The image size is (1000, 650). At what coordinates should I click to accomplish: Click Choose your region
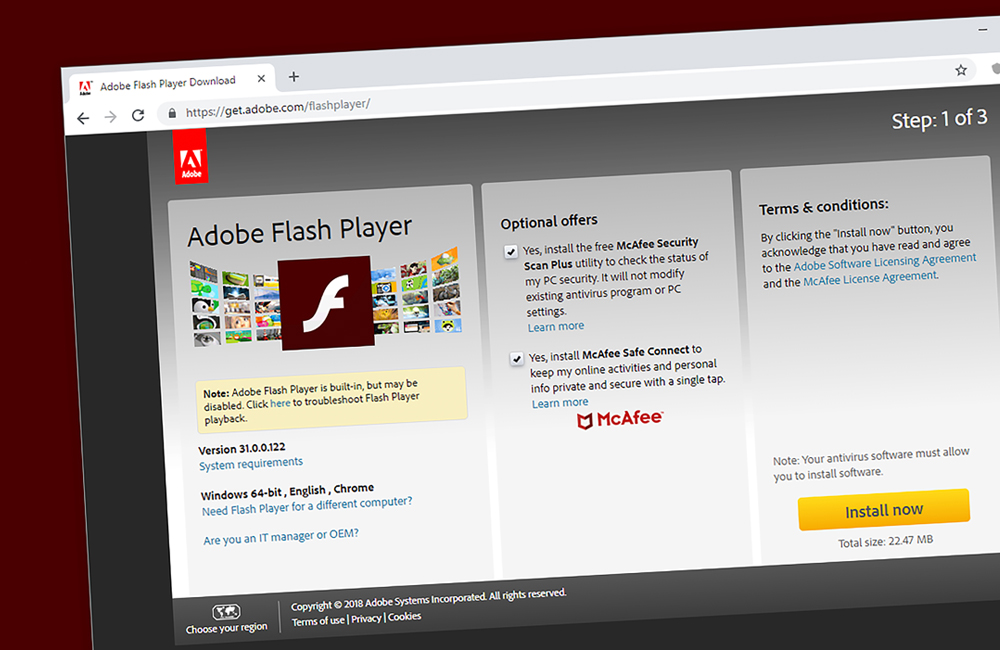[226, 628]
